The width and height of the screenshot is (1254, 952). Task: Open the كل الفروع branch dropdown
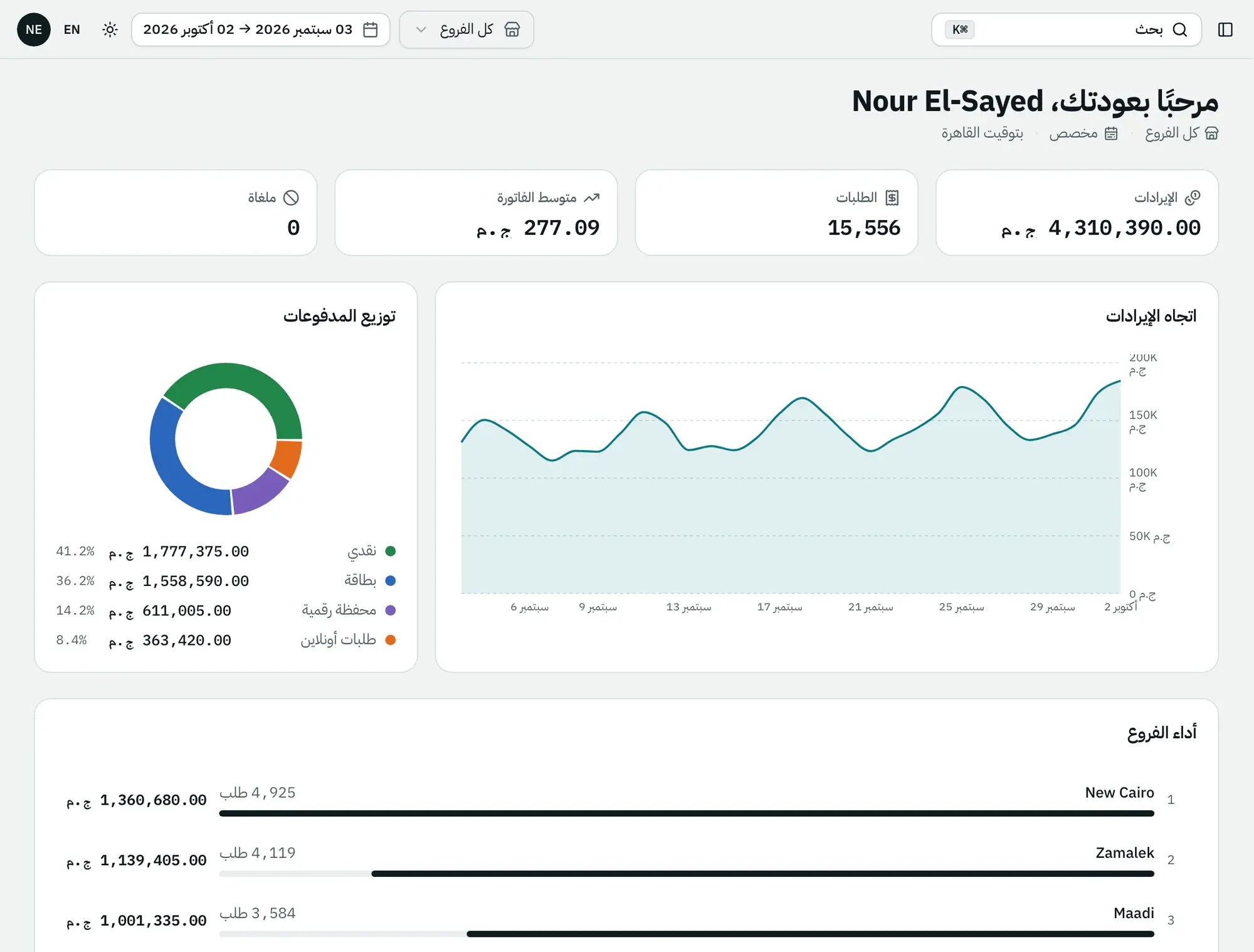pos(466,29)
